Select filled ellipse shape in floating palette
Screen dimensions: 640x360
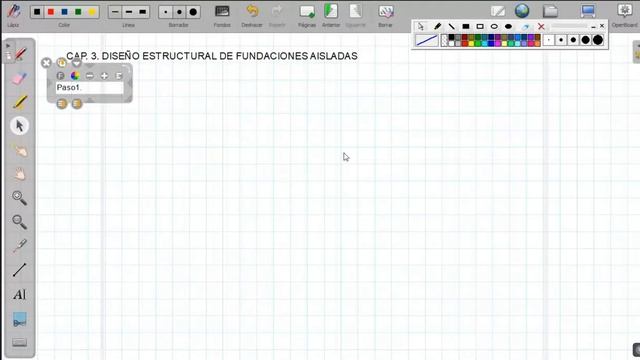pos(509,27)
